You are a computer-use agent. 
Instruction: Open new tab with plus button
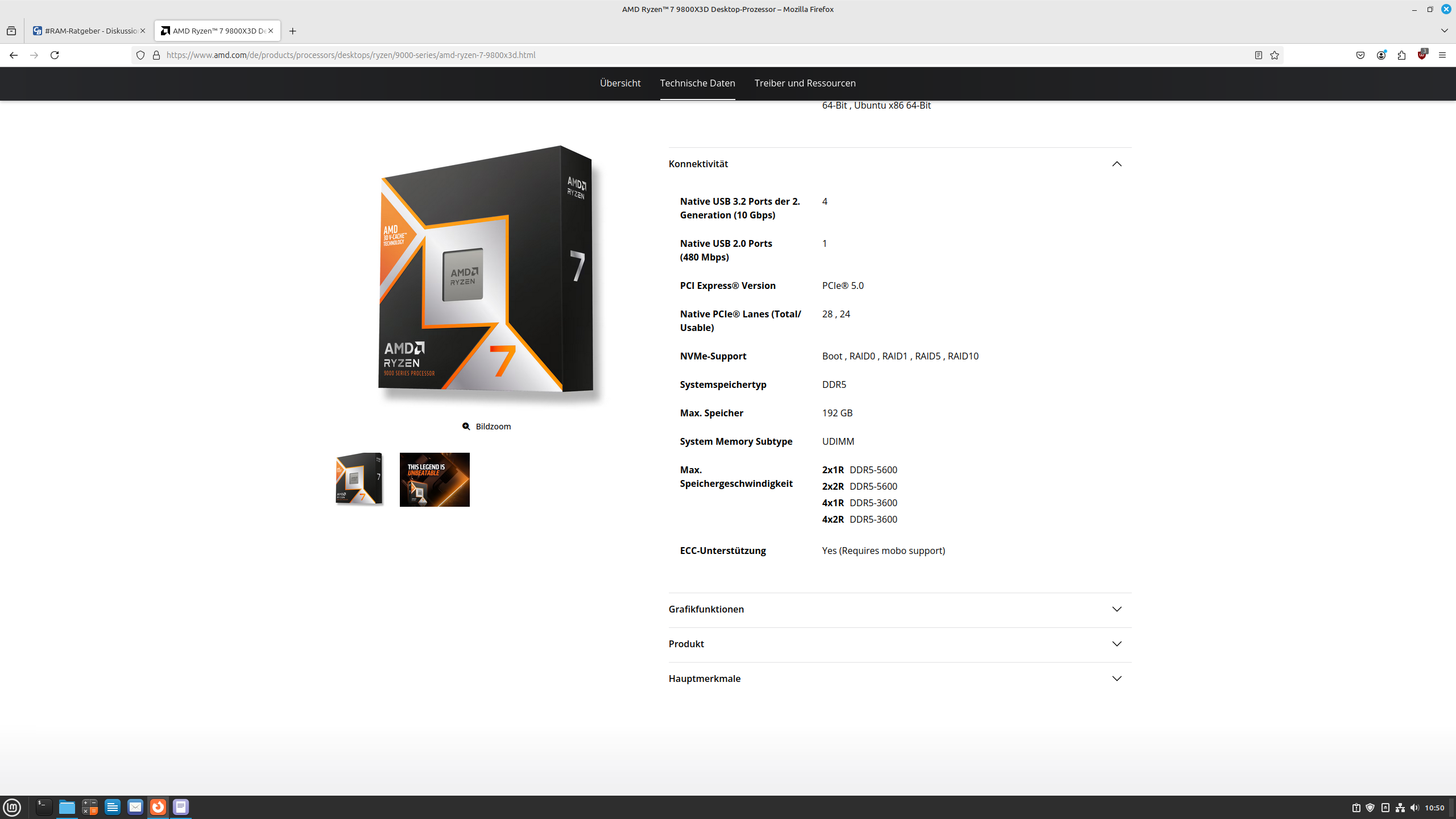292,31
